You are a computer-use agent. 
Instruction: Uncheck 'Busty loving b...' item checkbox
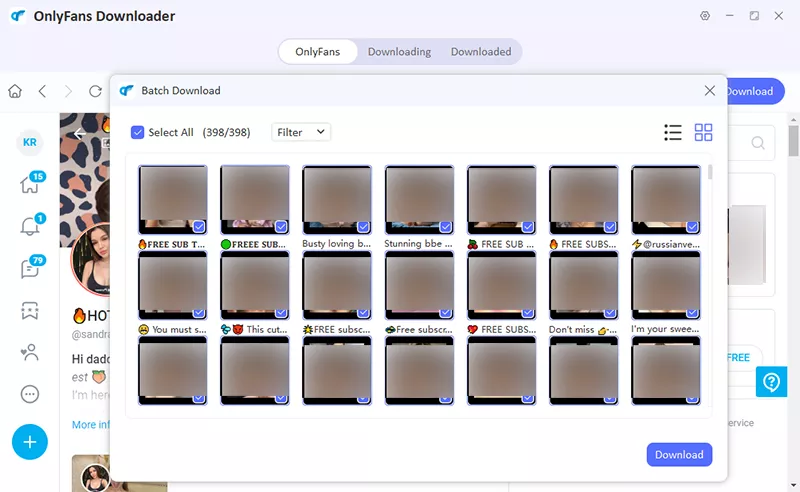tap(363, 226)
